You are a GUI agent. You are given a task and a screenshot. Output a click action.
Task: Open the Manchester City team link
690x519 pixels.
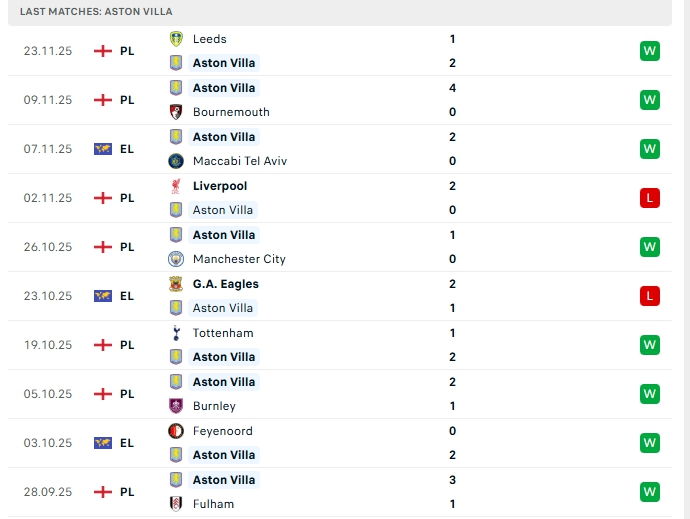(239, 259)
